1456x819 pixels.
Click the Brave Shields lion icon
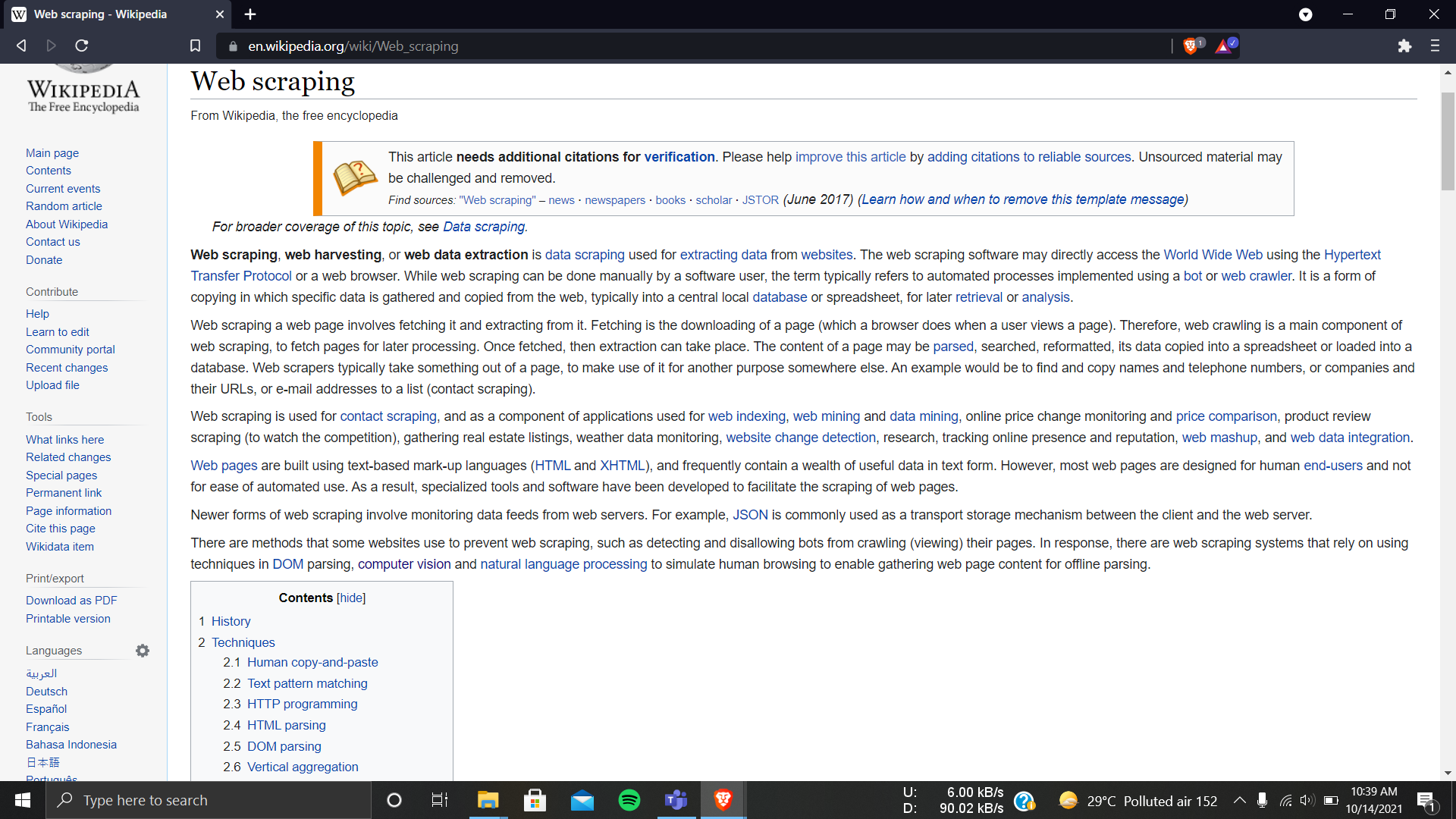pos(1190,46)
